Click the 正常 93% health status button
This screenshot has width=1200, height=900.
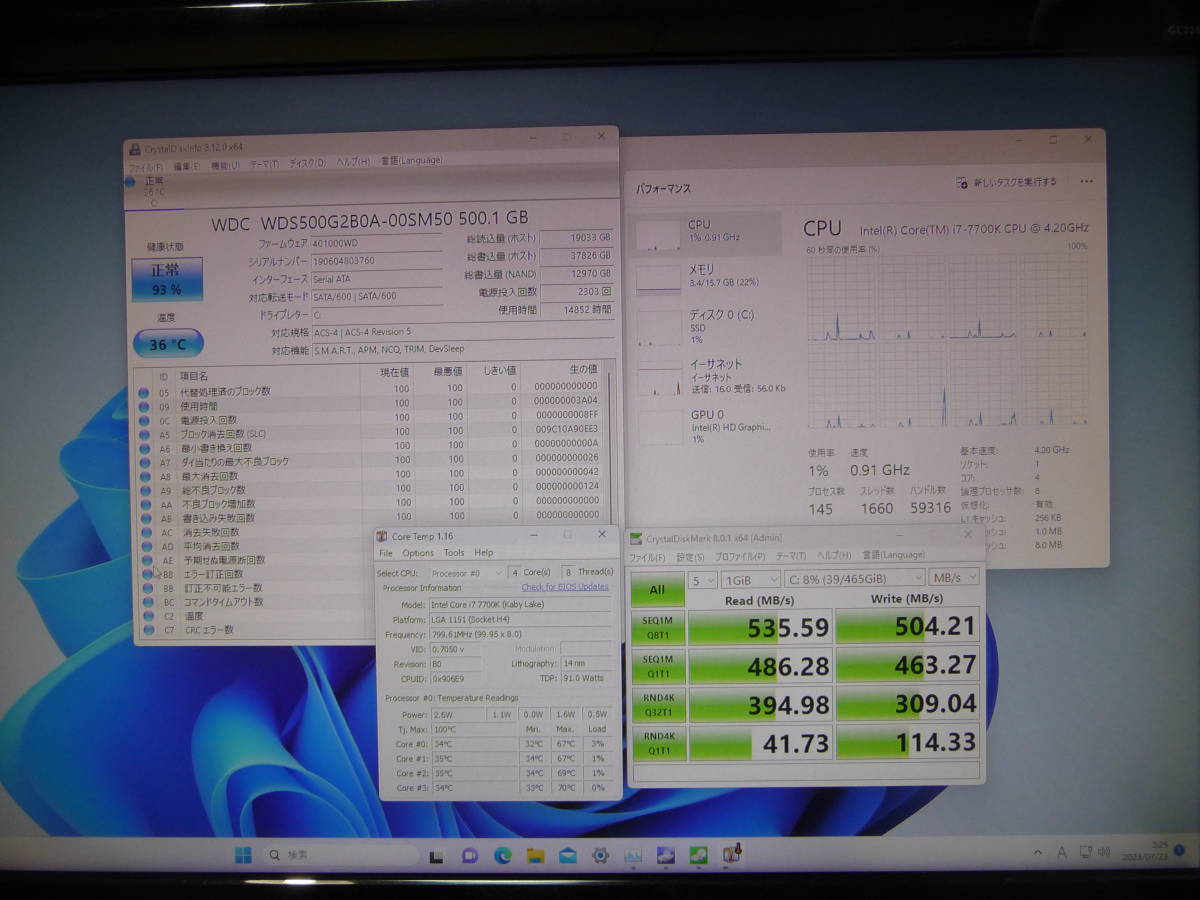coord(167,279)
